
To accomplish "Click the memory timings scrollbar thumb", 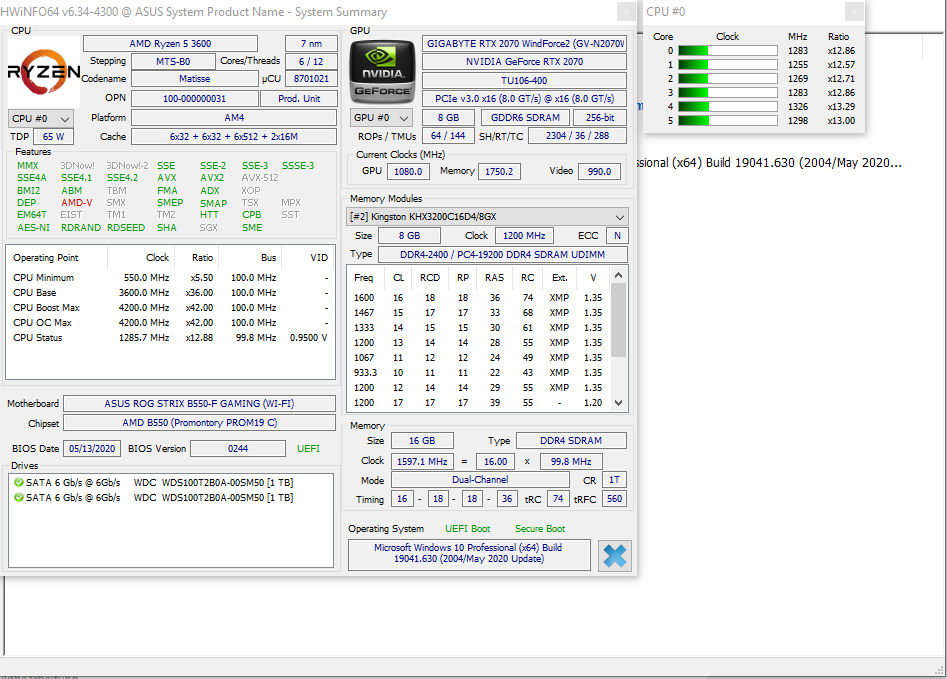I will [x=618, y=320].
